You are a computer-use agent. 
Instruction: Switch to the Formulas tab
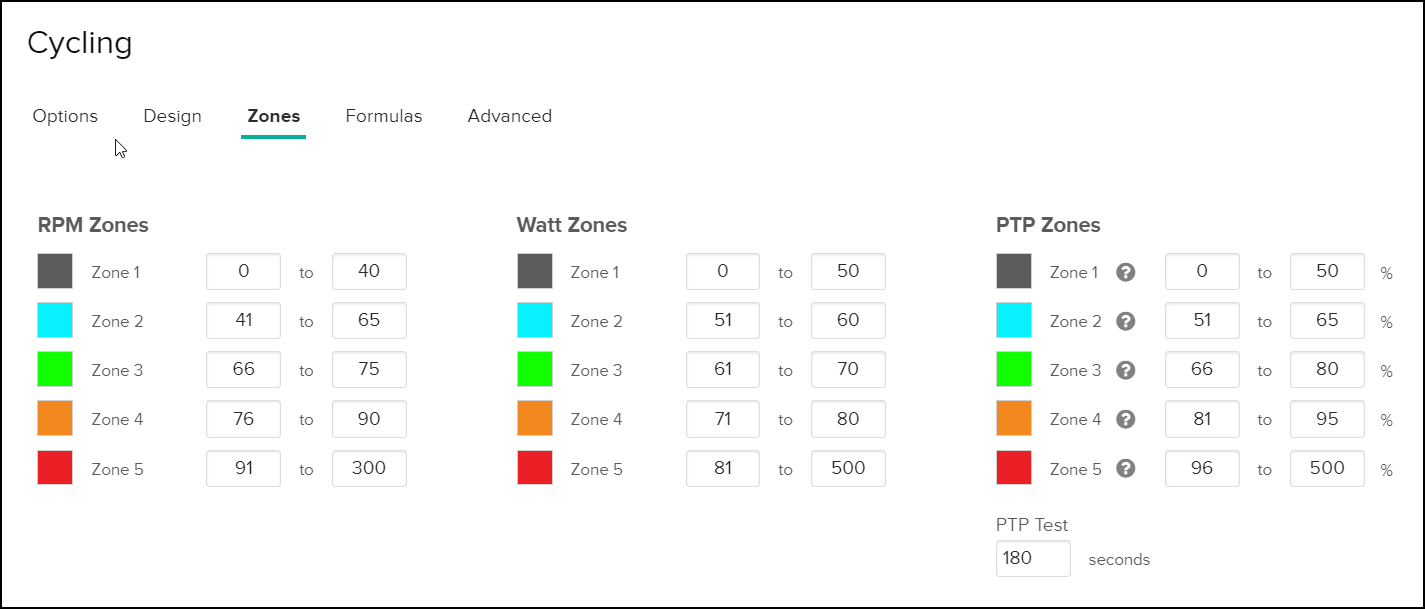(x=384, y=116)
